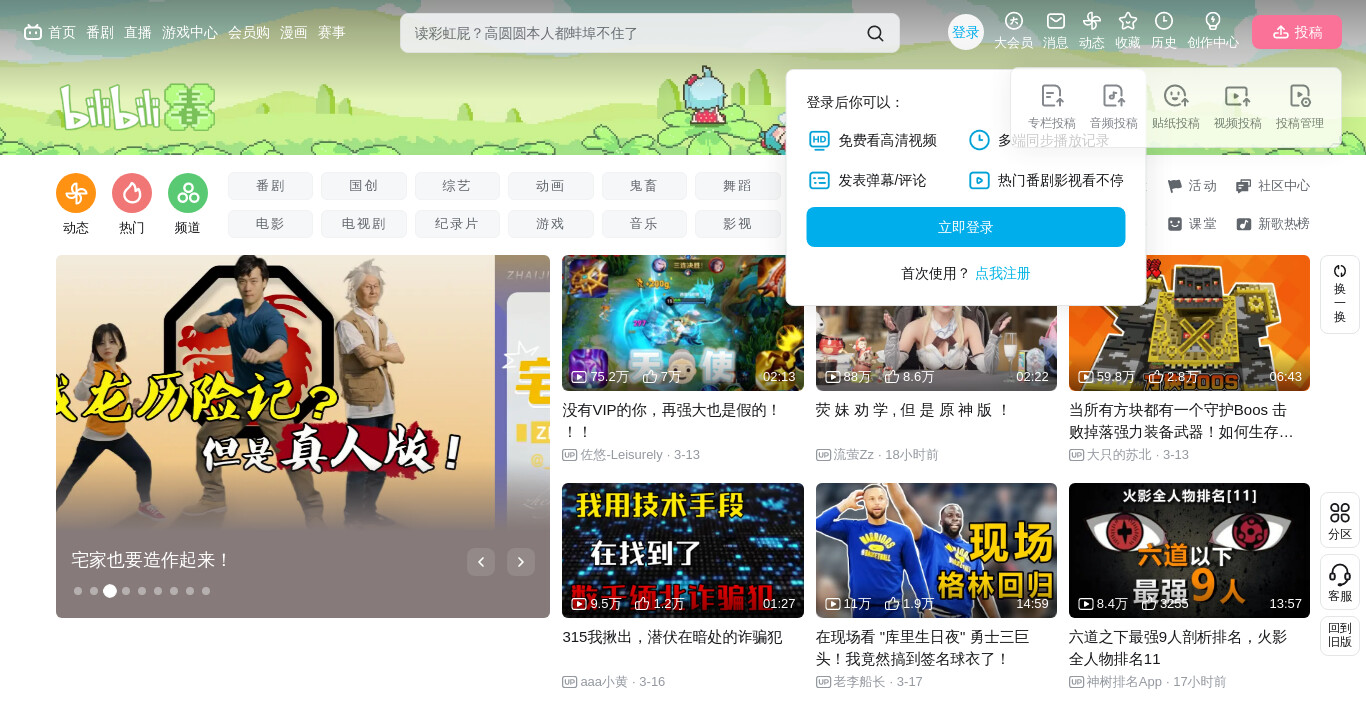Viewport: 1366px width, 728px height.
Task: Open 会员购 in top navigation
Action: [249, 32]
